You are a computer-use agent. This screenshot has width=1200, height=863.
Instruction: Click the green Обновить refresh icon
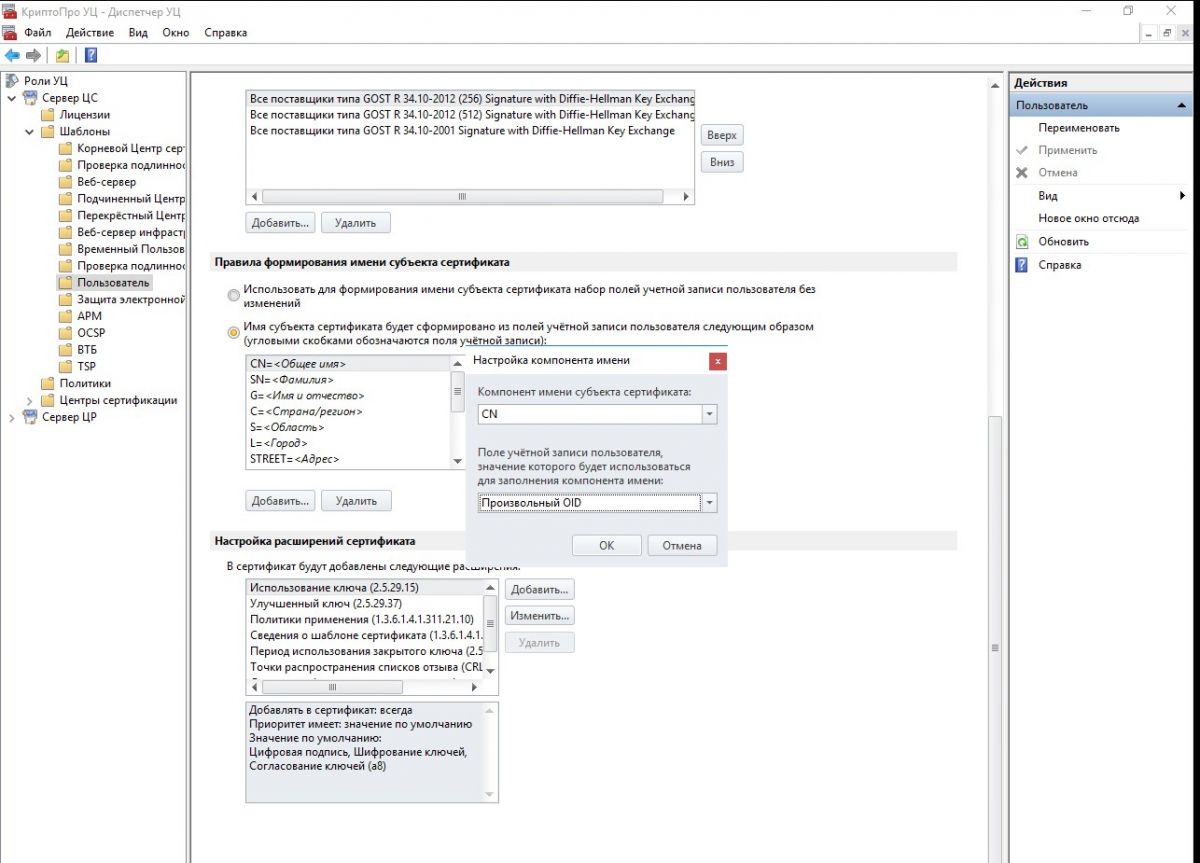1022,242
